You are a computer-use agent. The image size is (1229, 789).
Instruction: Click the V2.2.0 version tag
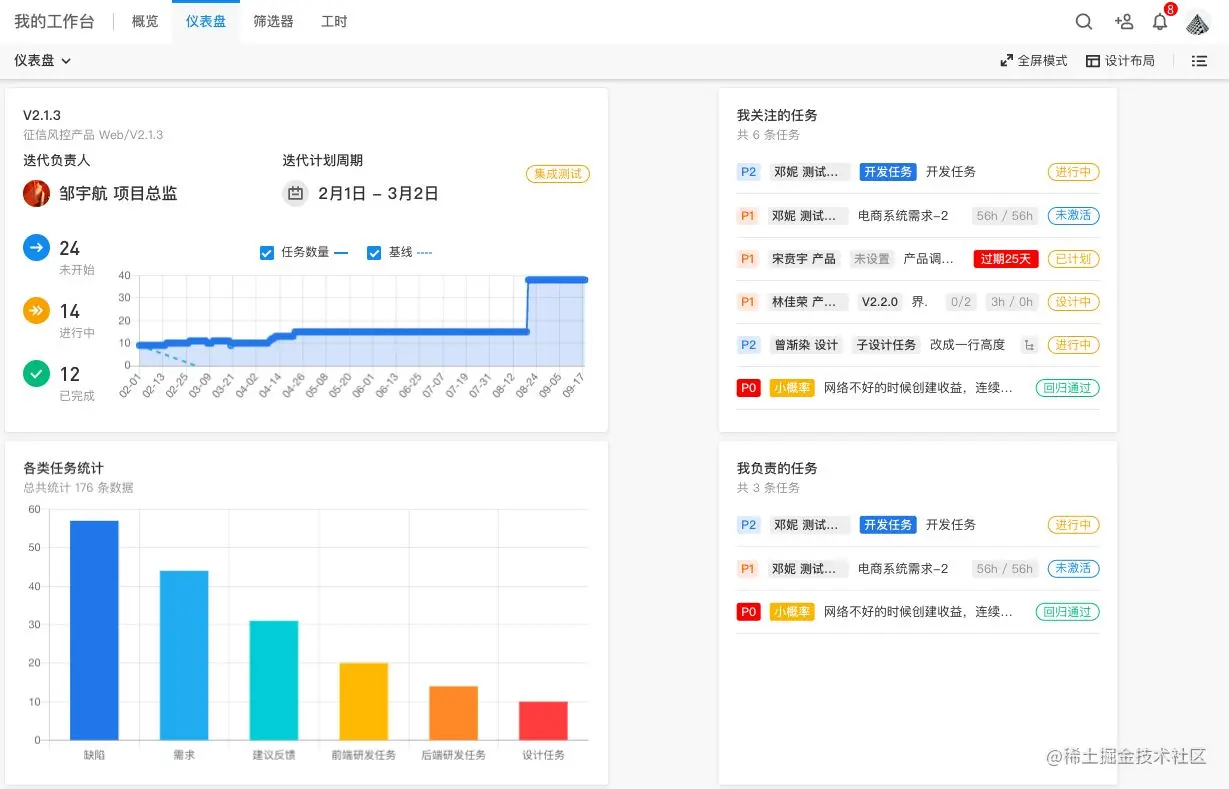coord(880,302)
